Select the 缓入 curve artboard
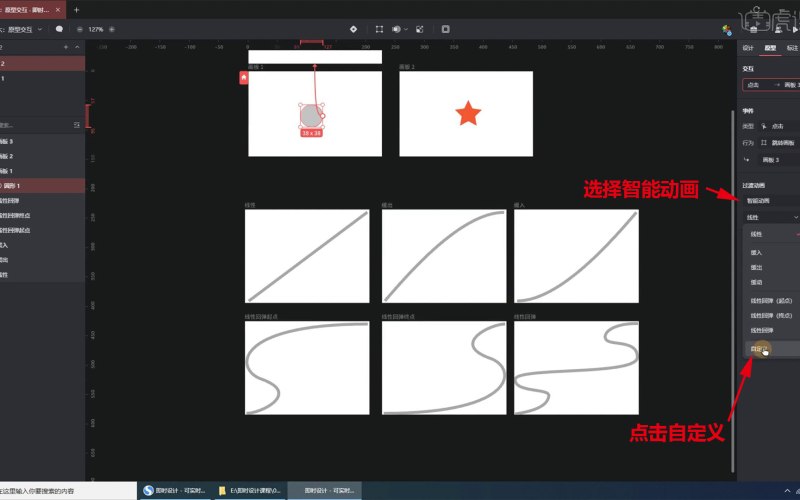Viewport: 800px width, 500px height. [576, 256]
